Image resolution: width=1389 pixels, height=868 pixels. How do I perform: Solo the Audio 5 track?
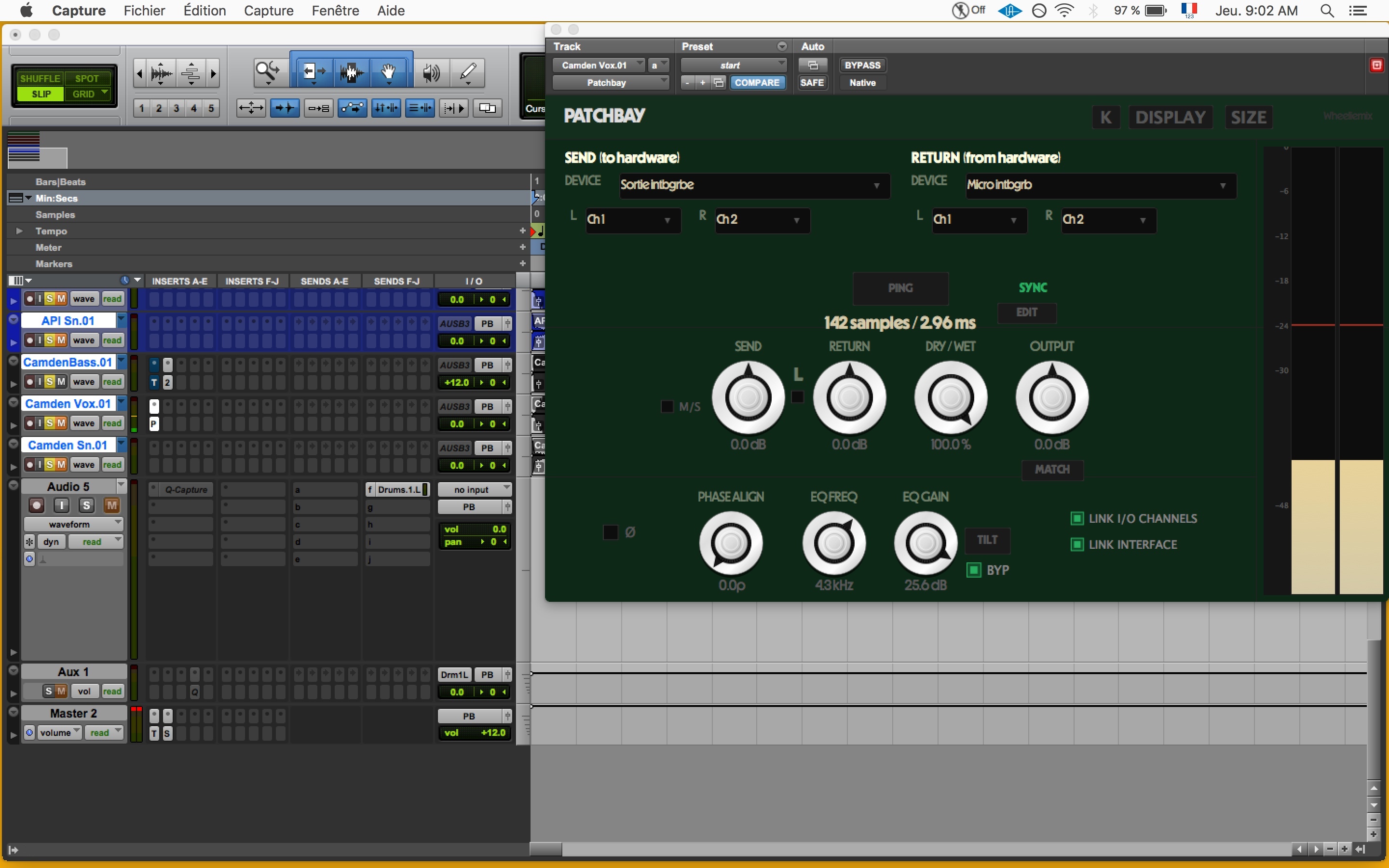pyautogui.click(x=87, y=505)
